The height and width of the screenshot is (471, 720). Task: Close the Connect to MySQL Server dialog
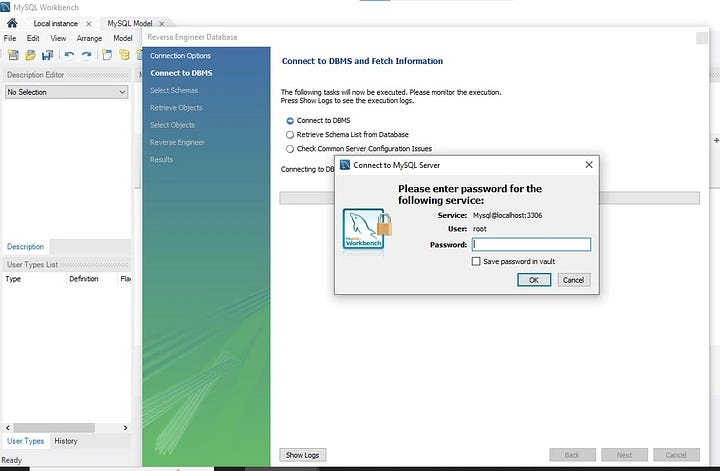coord(589,165)
